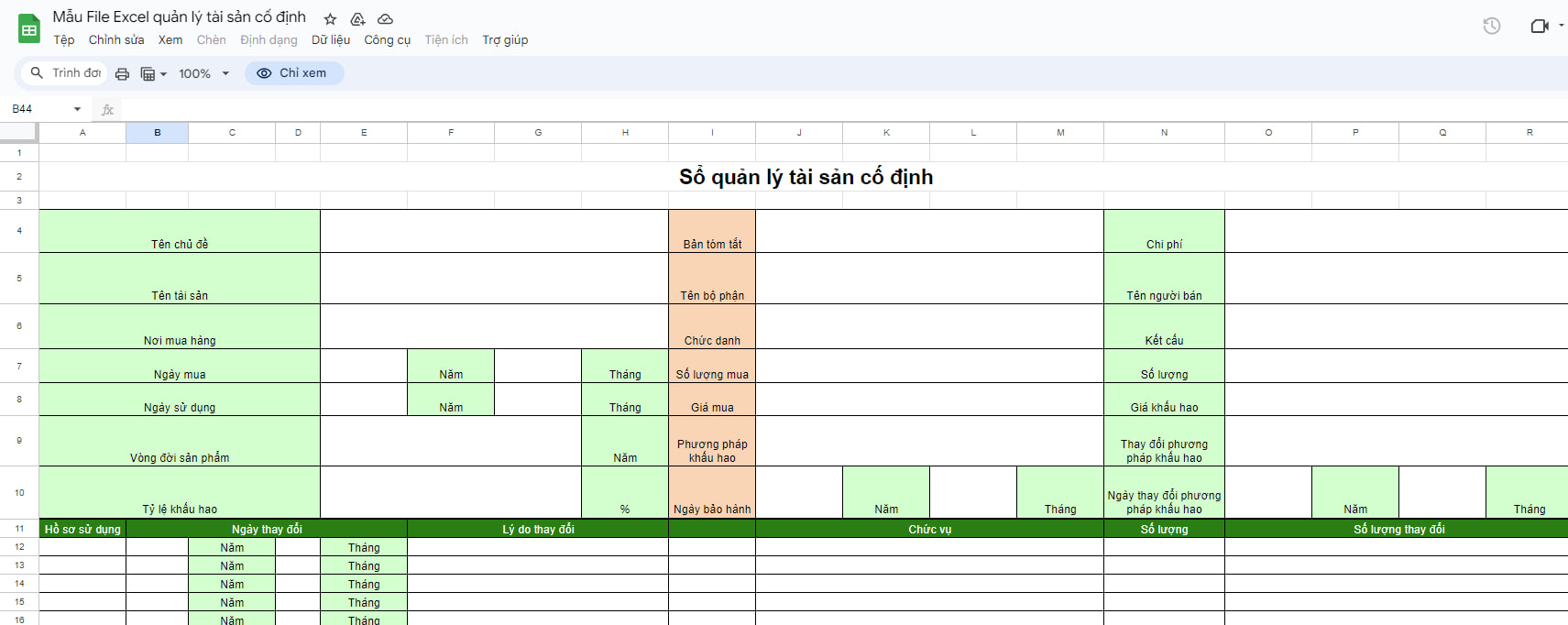Image resolution: width=1568 pixels, height=625 pixels.
Task: Open the Dữ liệu menu
Action: click(331, 40)
